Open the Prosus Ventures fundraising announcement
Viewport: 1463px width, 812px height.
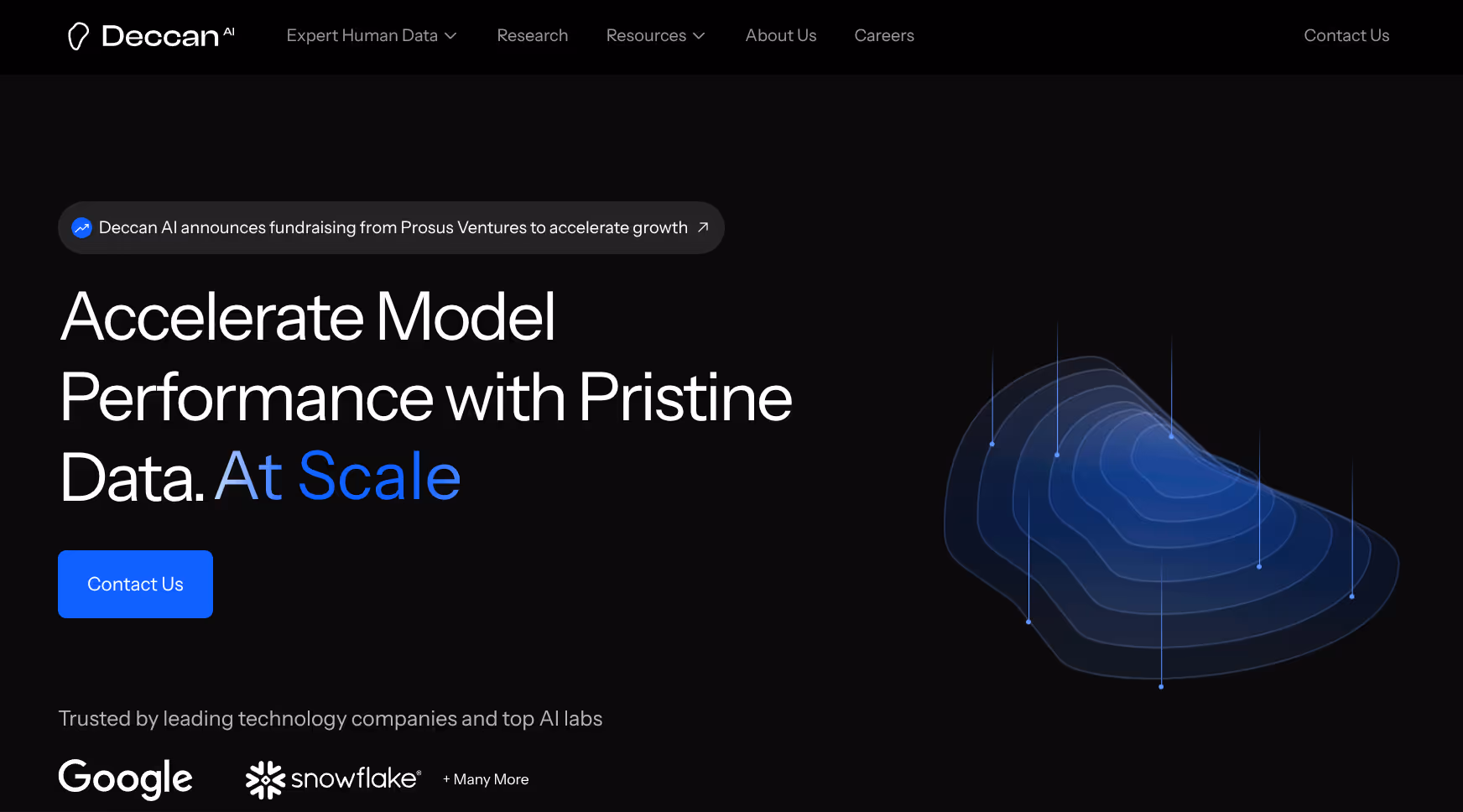coord(392,227)
